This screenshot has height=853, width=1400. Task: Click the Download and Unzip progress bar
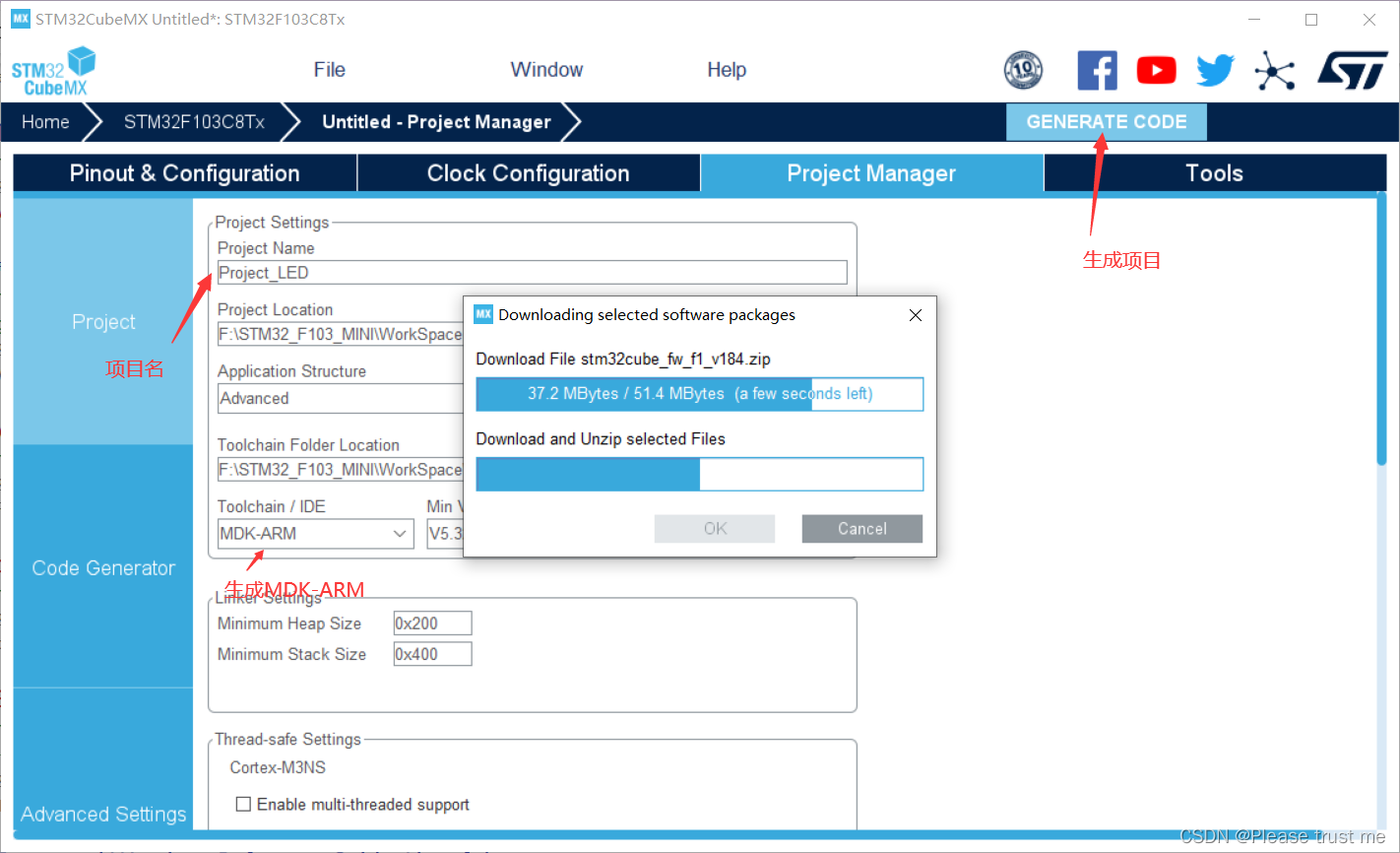click(699, 474)
